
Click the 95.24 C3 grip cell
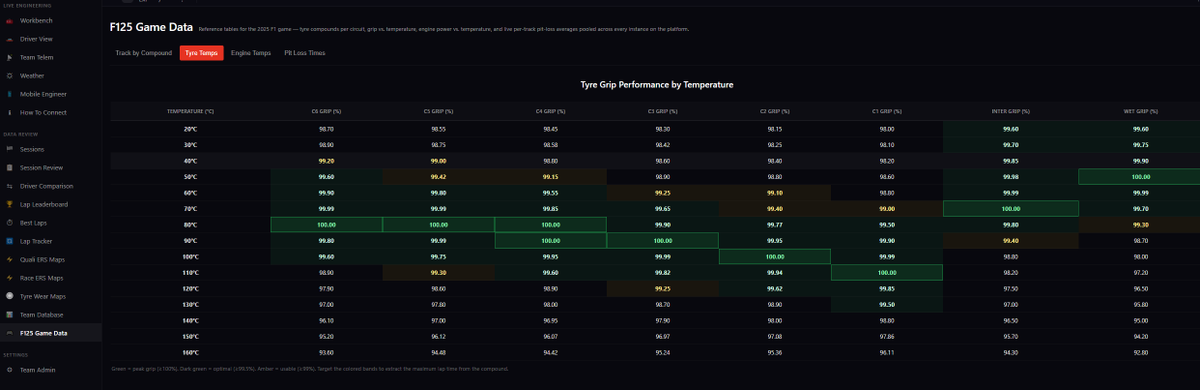point(663,352)
